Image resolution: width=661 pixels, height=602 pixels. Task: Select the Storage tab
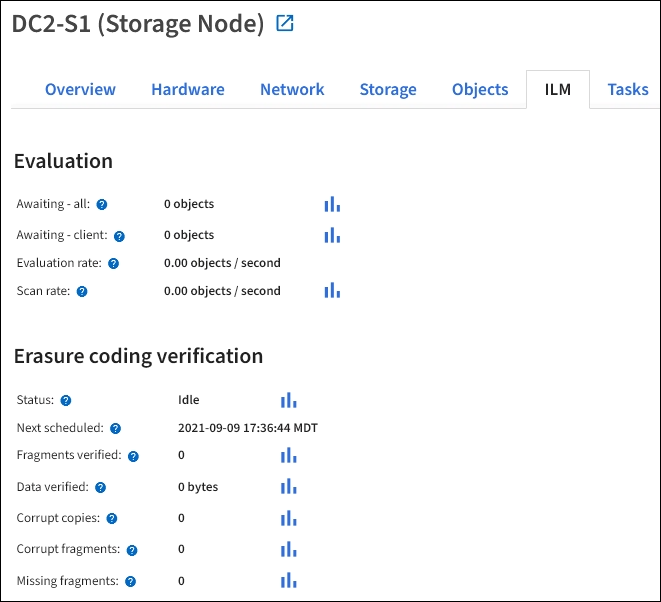[388, 89]
